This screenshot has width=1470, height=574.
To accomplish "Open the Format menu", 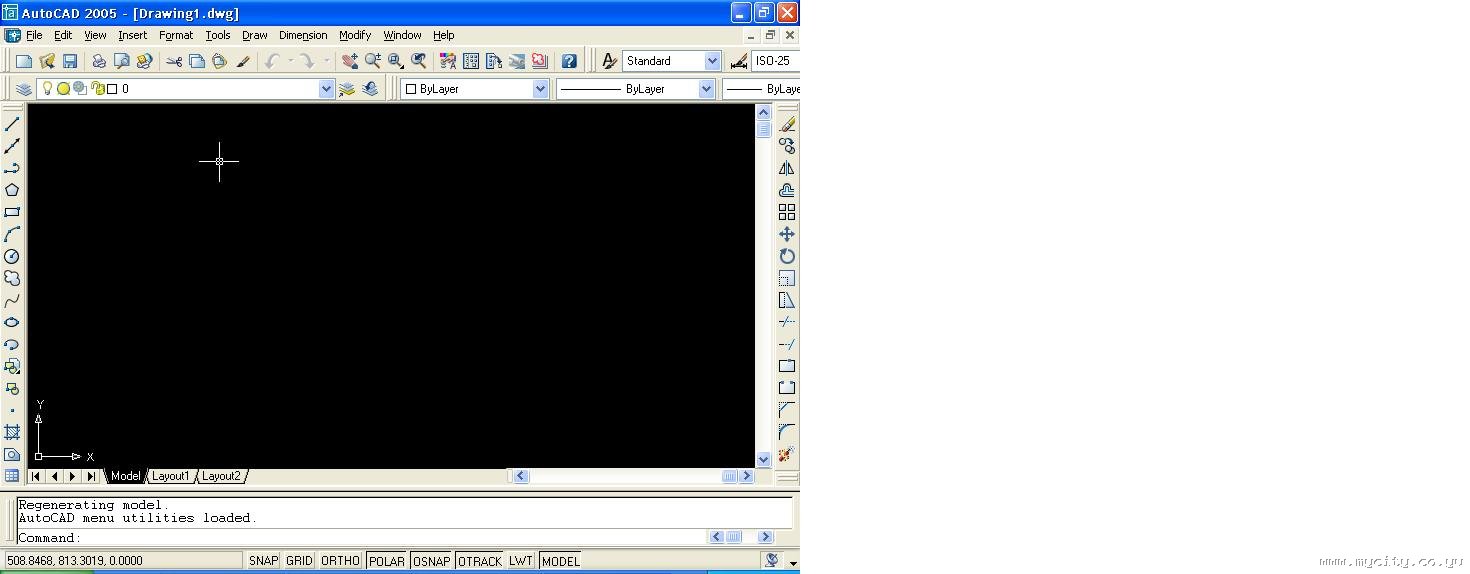I will click(x=176, y=35).
